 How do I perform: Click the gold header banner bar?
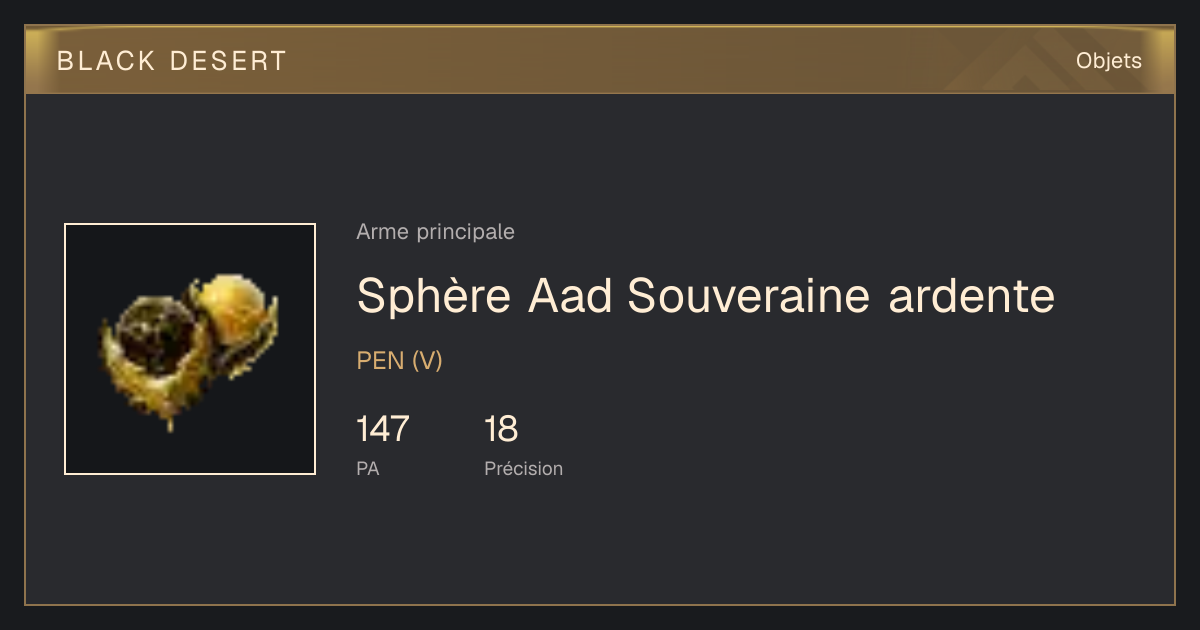(600, 60)
